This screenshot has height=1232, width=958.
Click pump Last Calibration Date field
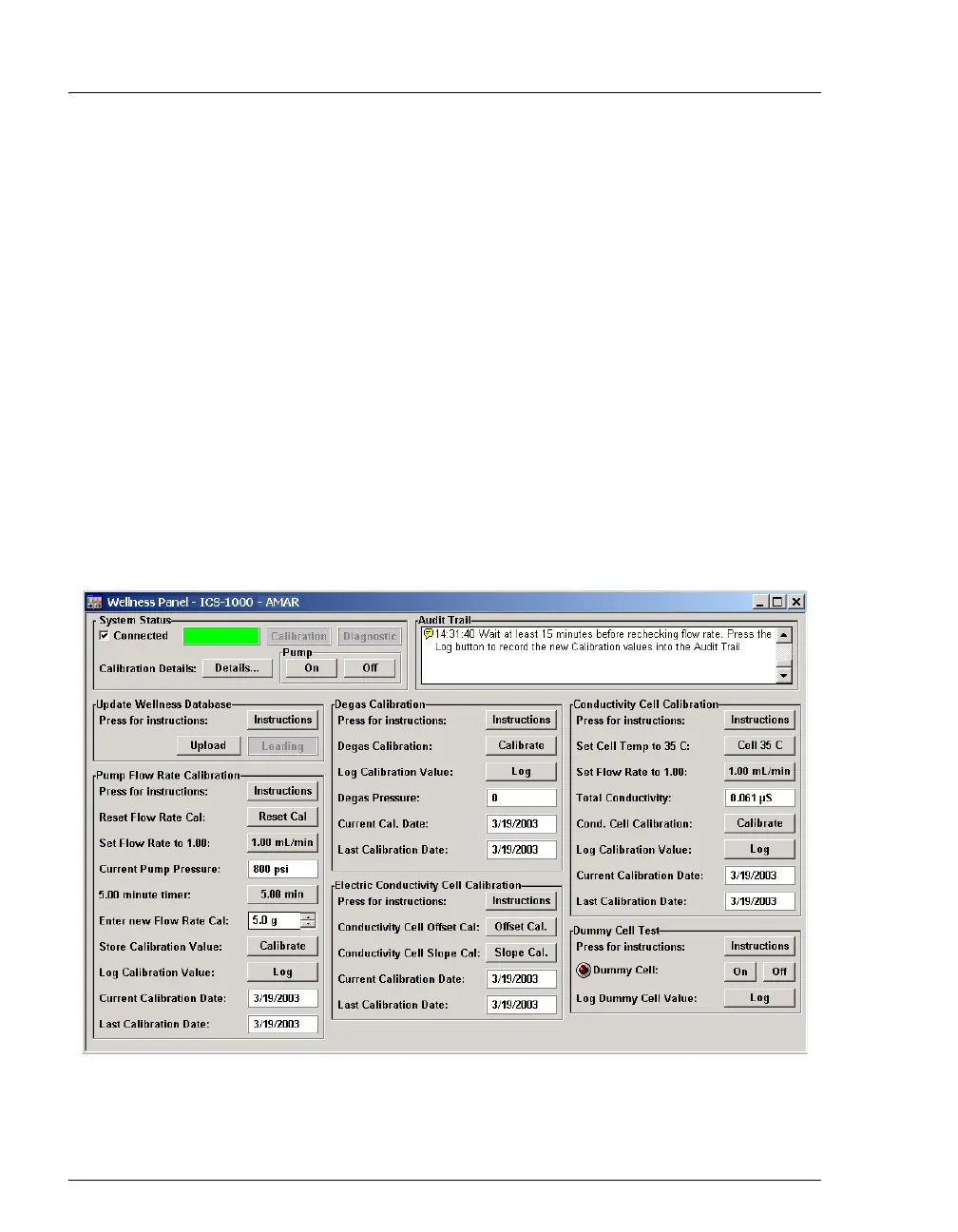pos(283,1024)
